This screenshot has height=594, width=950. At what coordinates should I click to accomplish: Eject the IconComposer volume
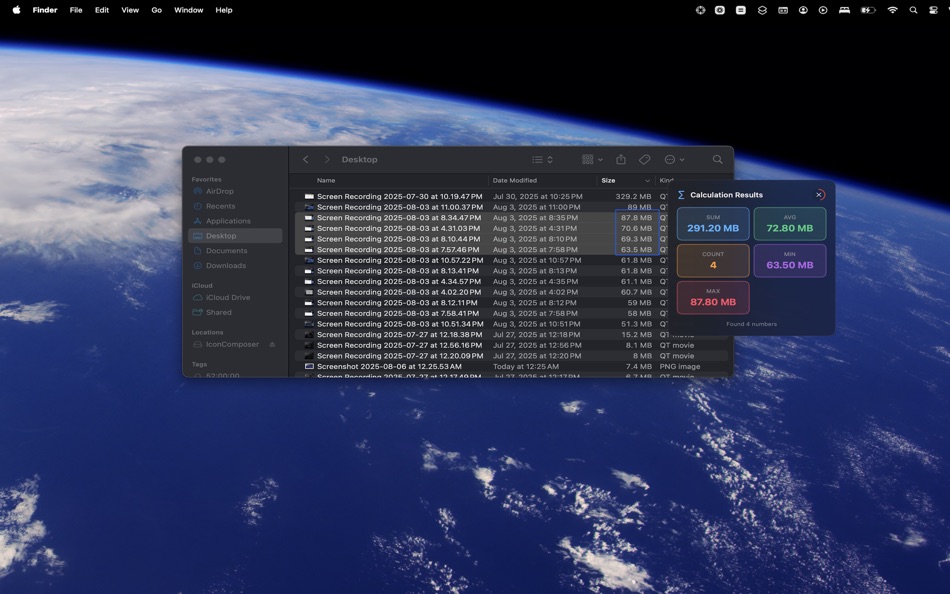click(272, 344)
